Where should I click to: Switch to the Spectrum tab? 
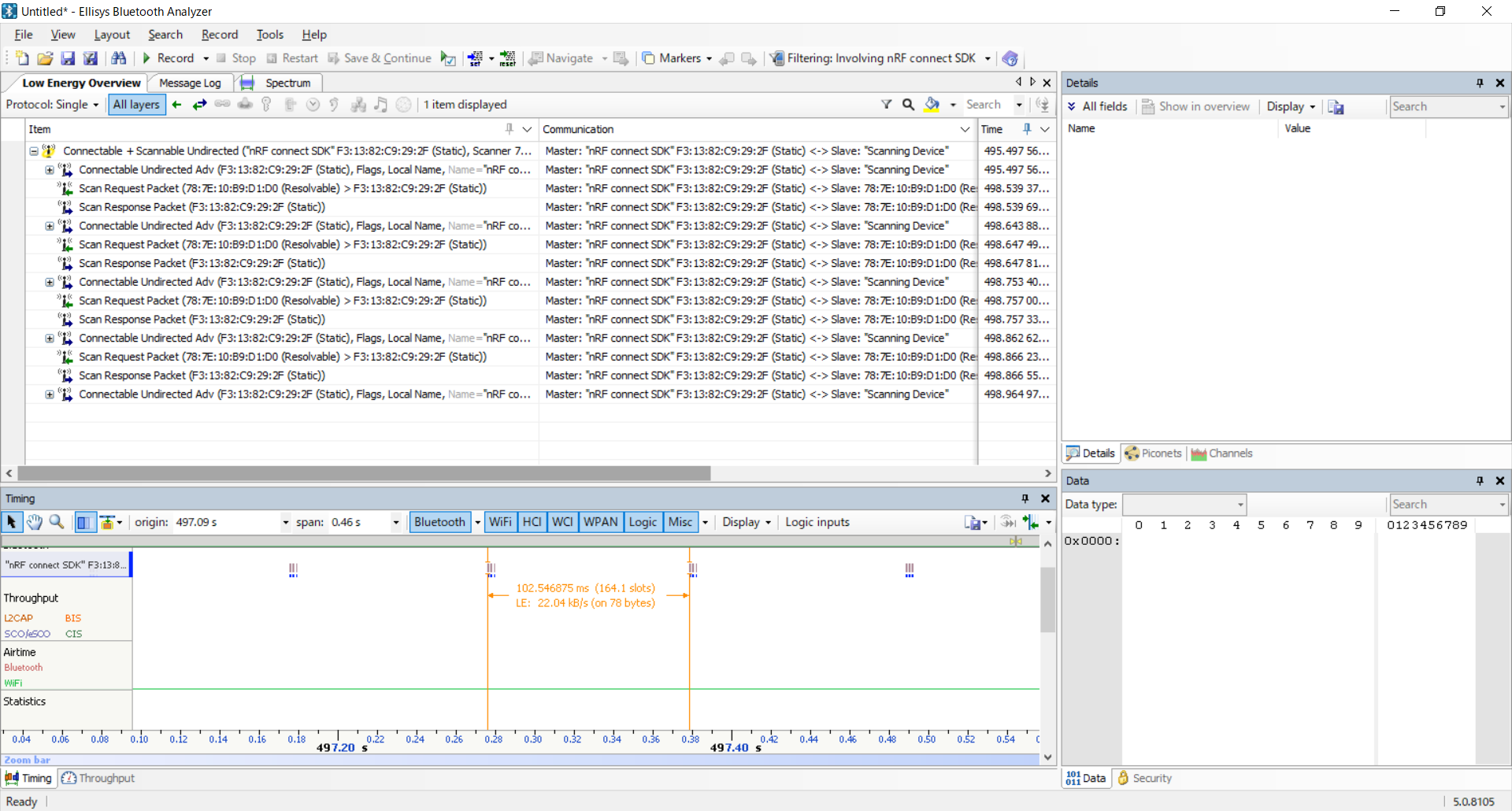click(x=280, y=83)
